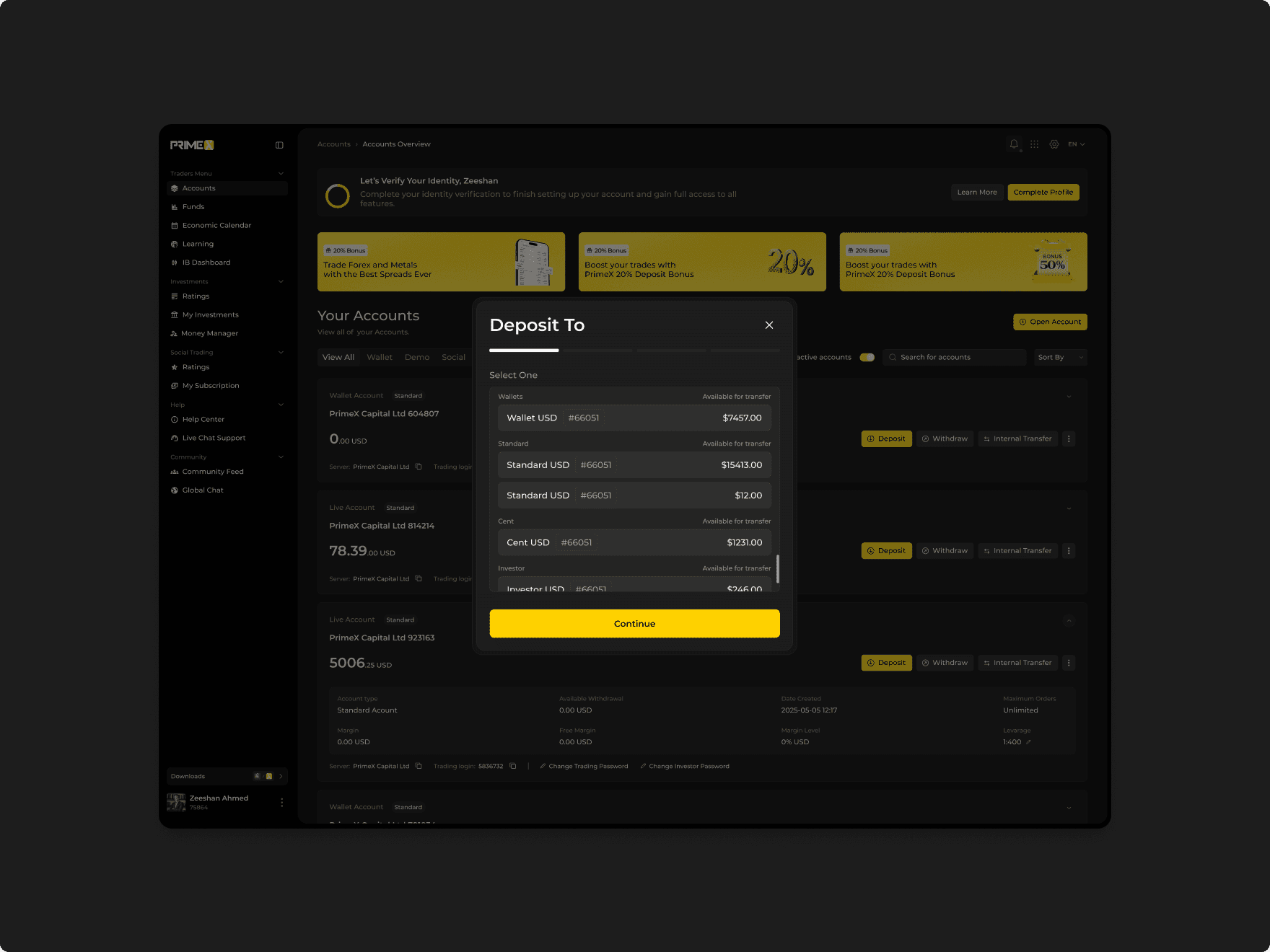The width and height of the screenshot is (1270, 952).
Task: Click Deposit for account 604807
Action: click(886, 438)
